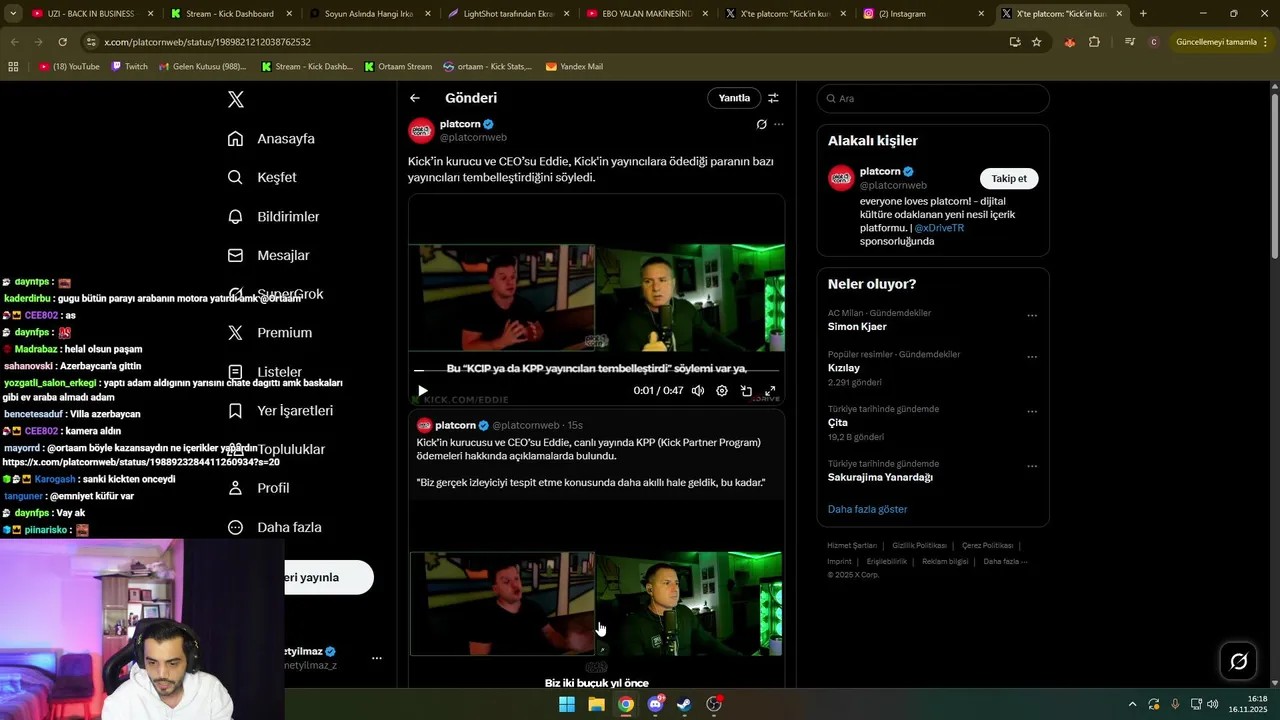Viewport: 1280px width, 720px height.
Task: Reload the page
Action: coord(62,42)
